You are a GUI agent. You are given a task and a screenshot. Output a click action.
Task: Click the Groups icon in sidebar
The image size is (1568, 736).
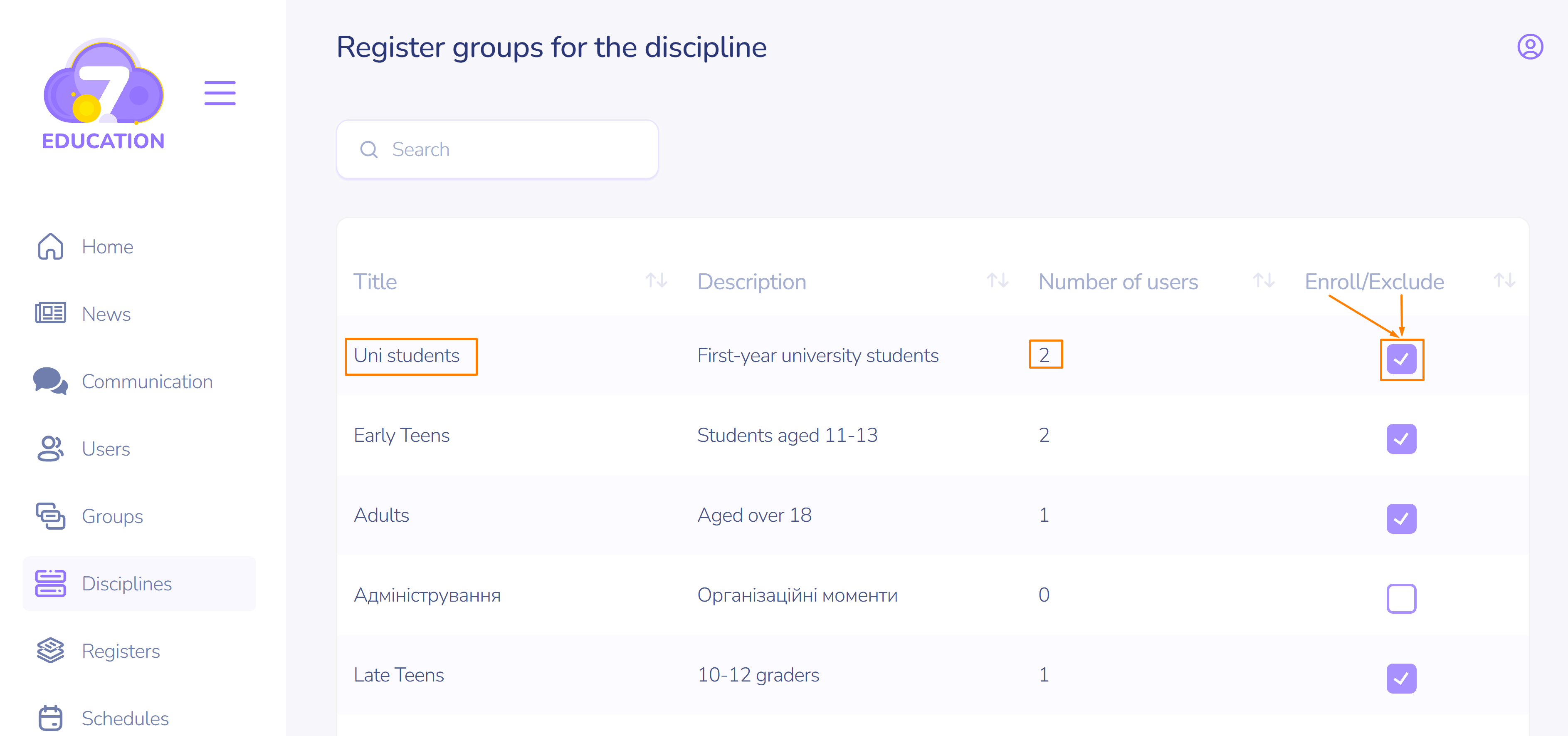[x=51, y=516]
